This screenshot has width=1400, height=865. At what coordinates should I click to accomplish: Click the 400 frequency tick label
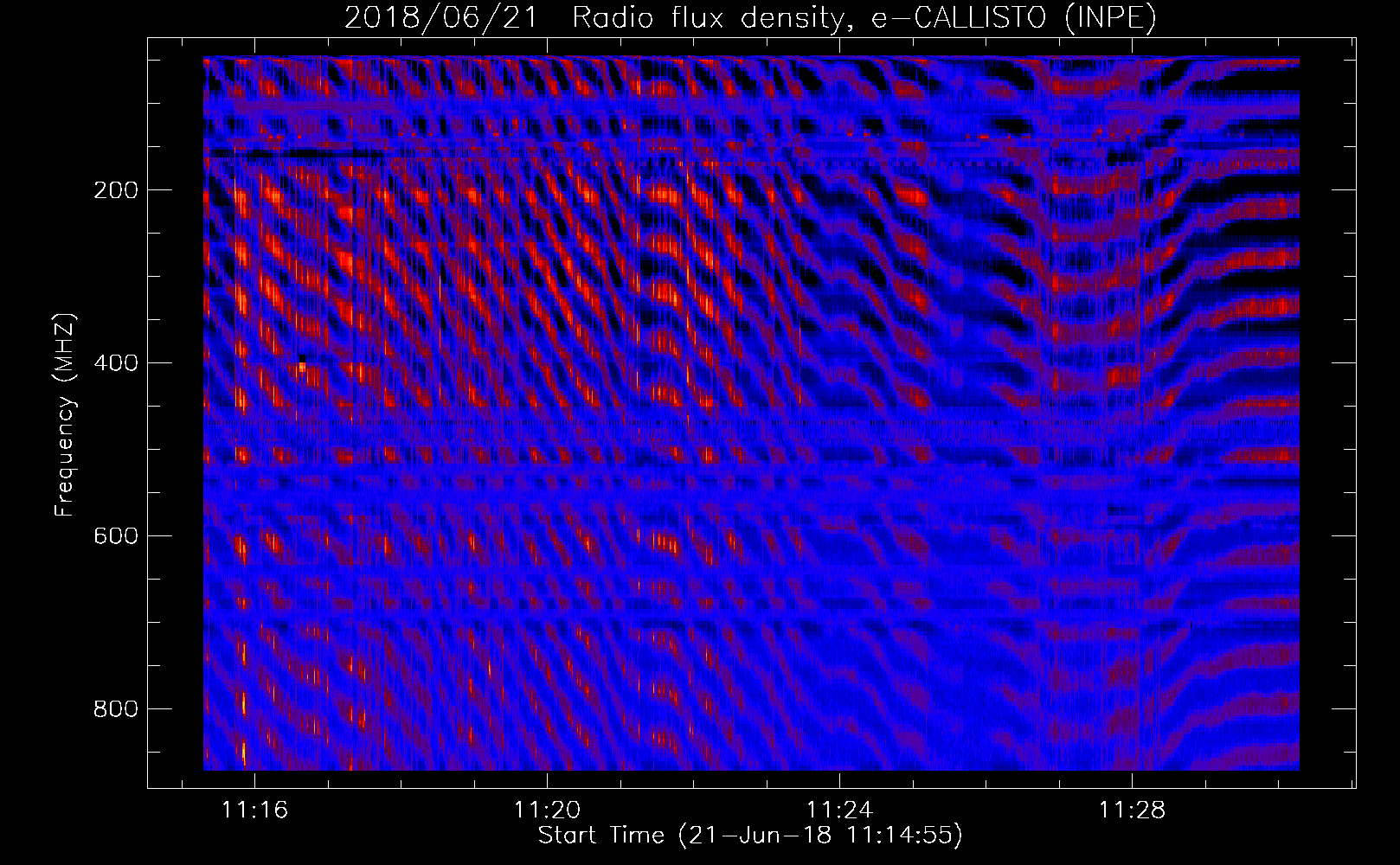tap(116, 363)
